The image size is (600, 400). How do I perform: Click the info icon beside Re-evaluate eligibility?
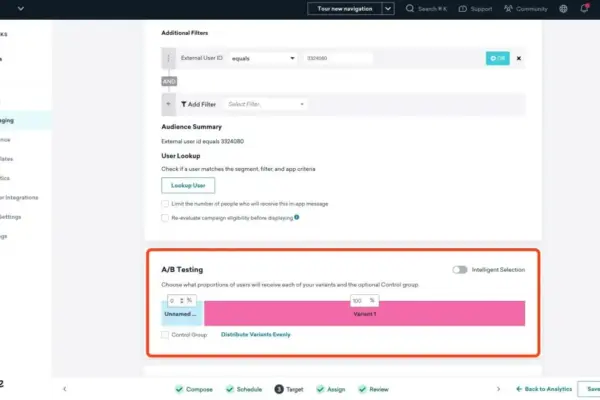coord(297,216)
